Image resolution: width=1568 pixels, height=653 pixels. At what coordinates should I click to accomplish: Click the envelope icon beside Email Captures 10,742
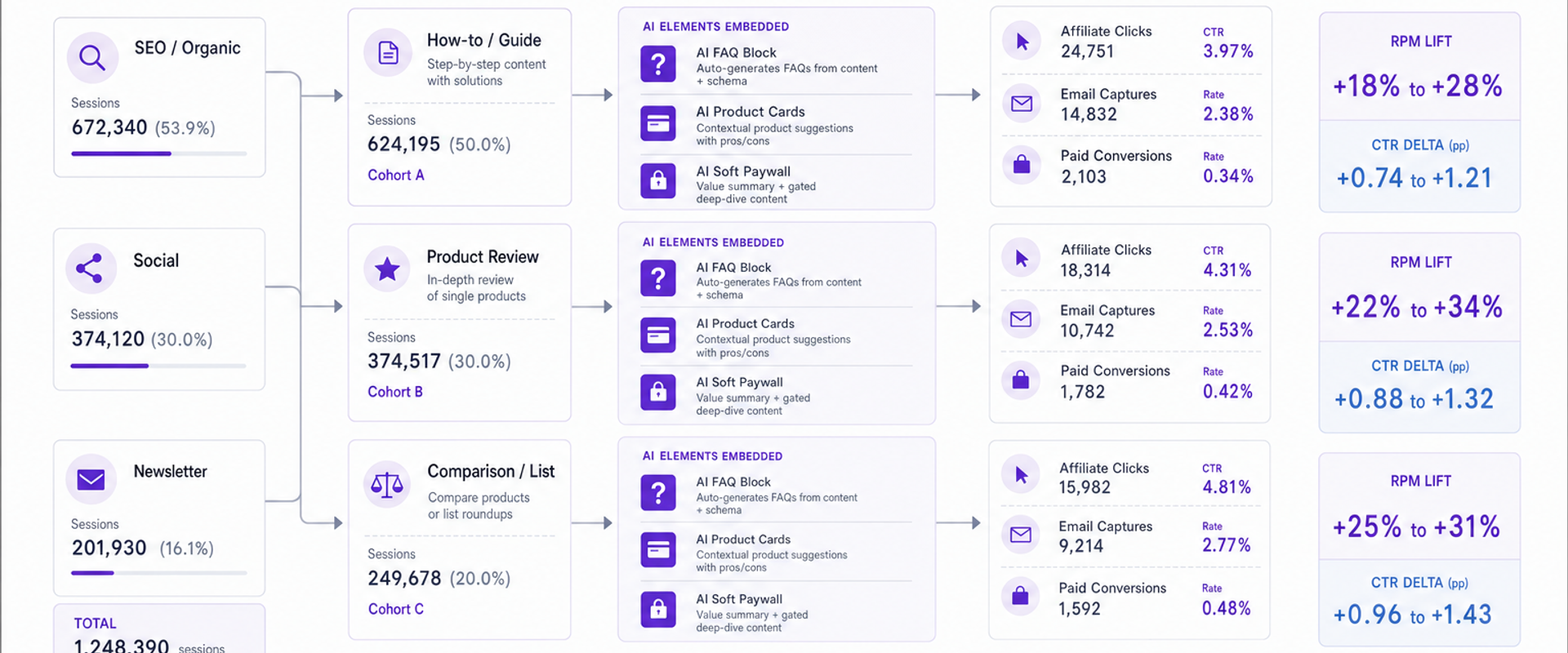[x=1021, y=319]
